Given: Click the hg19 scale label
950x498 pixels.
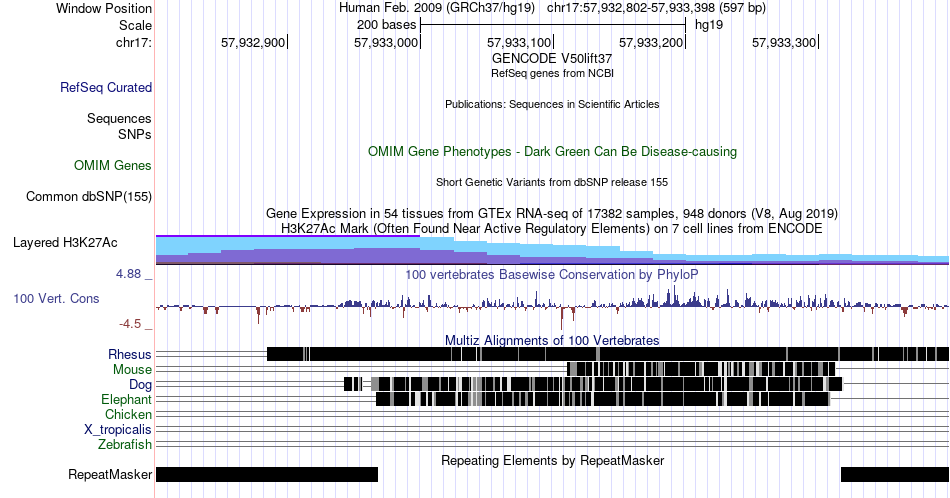Looking at the screenshot, I should (709, 25).
